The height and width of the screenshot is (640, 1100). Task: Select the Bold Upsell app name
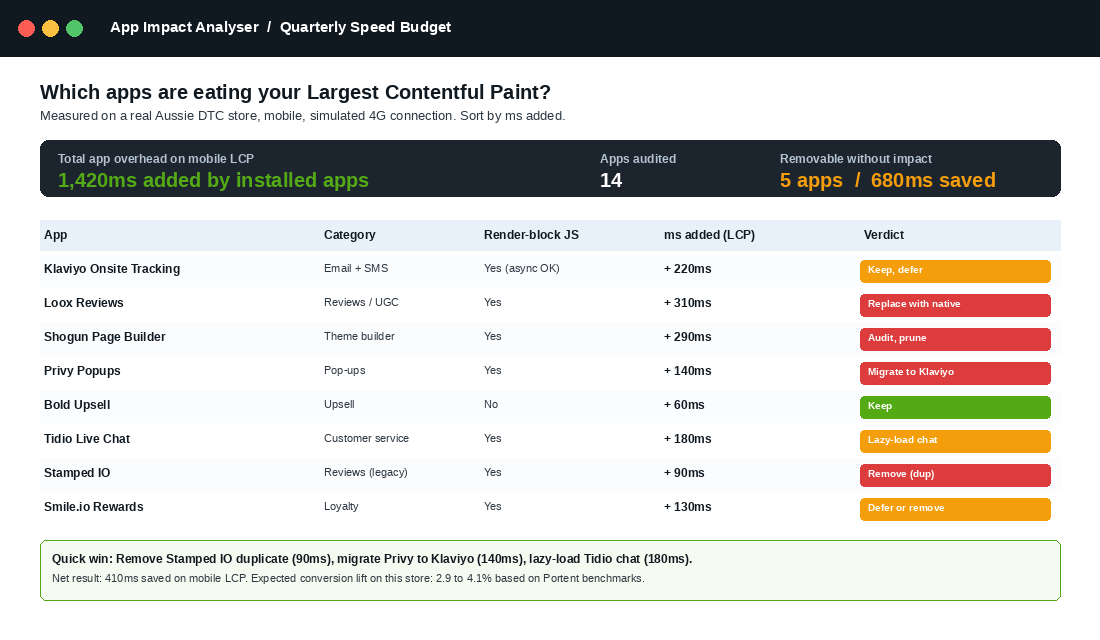(76, 405)
